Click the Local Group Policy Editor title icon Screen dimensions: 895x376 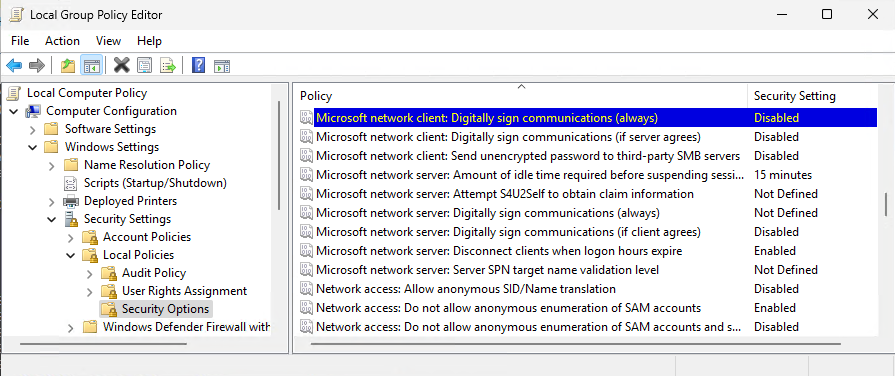(16, 15)
